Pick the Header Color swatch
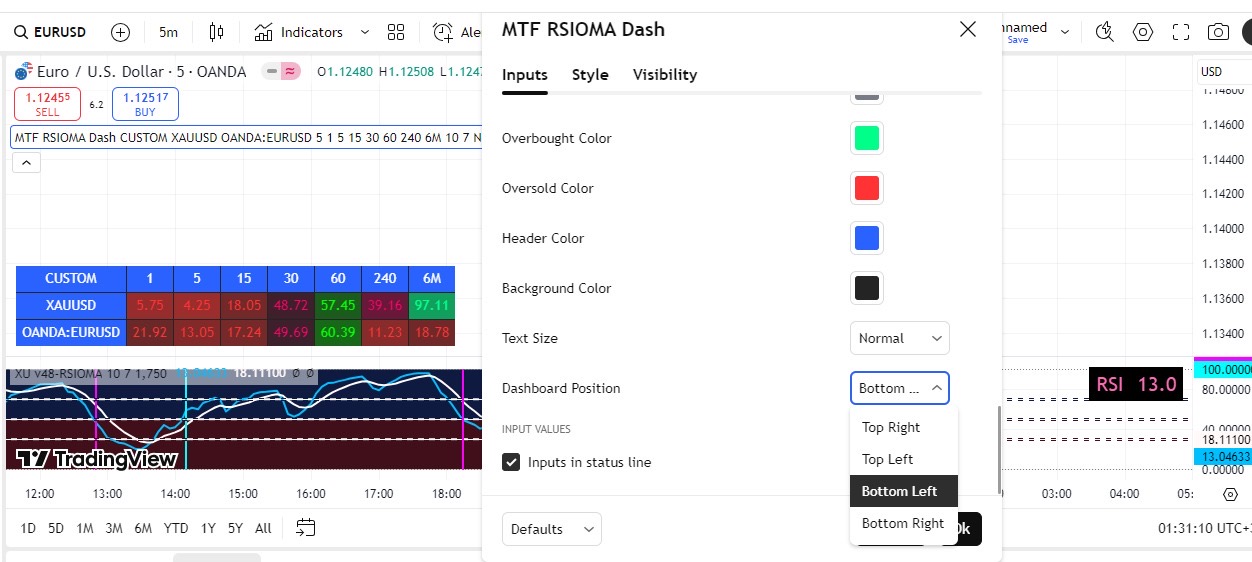This screenshot has height=562, width=1252. pyautogui.click(x=867, y=238)
